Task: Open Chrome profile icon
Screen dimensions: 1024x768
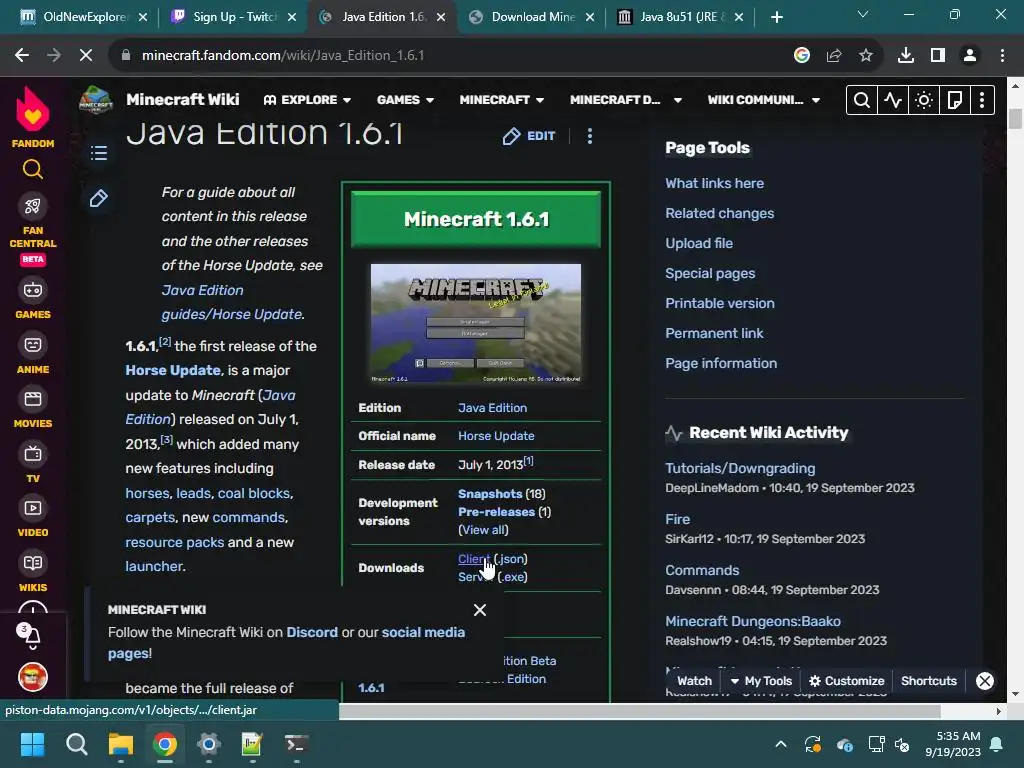Action: (970, 56)
